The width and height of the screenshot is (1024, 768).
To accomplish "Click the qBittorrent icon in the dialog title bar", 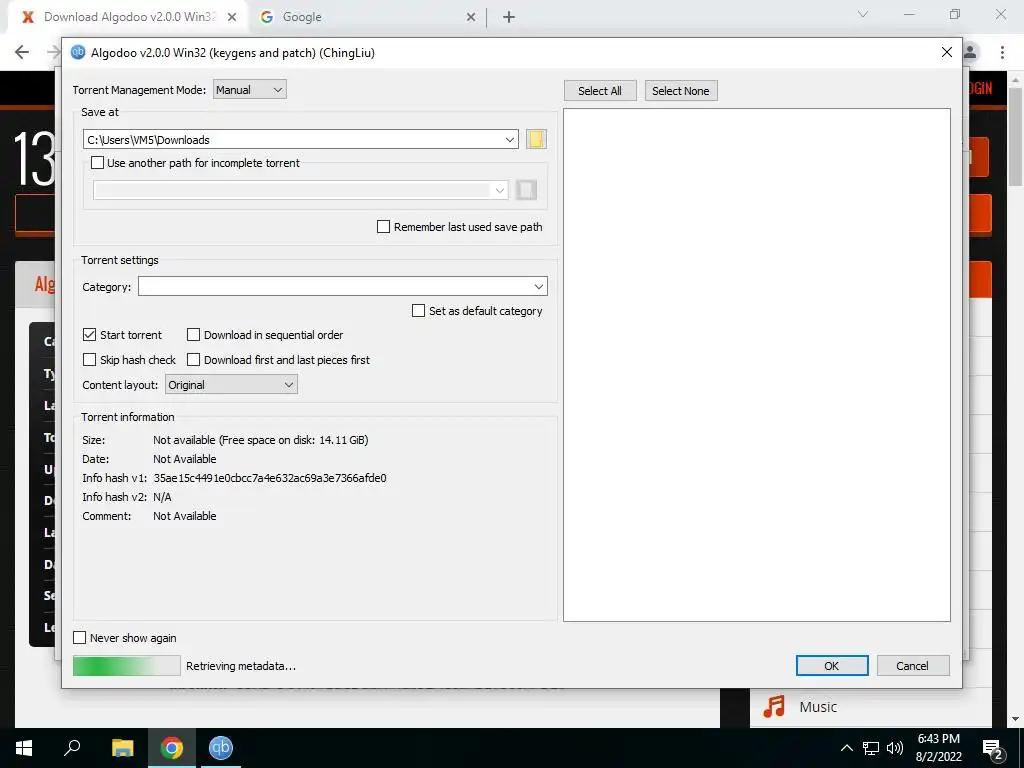I will (78, 52).
